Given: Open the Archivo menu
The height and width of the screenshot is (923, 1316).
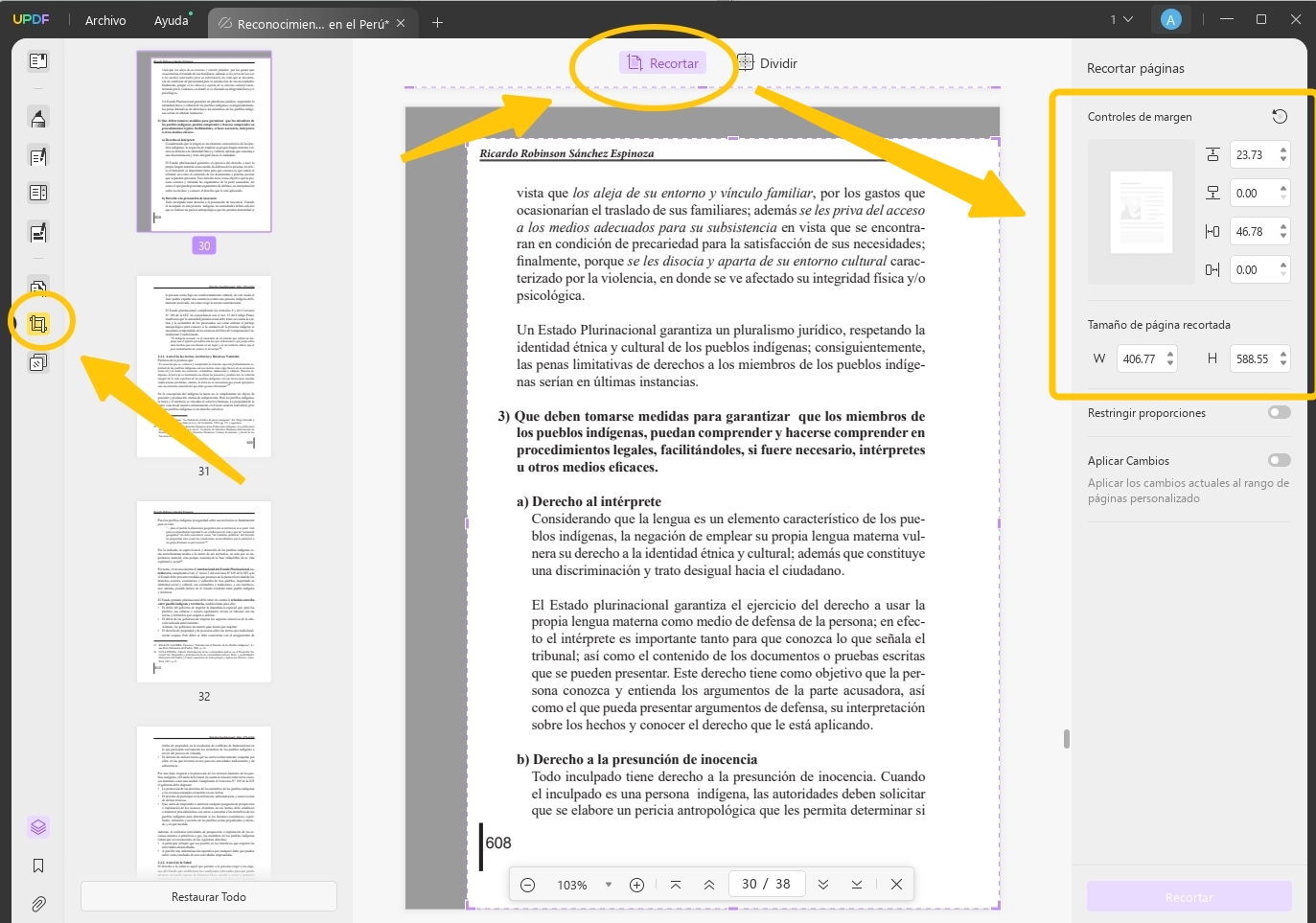Looking at the screenshot, I should point(105,20).
